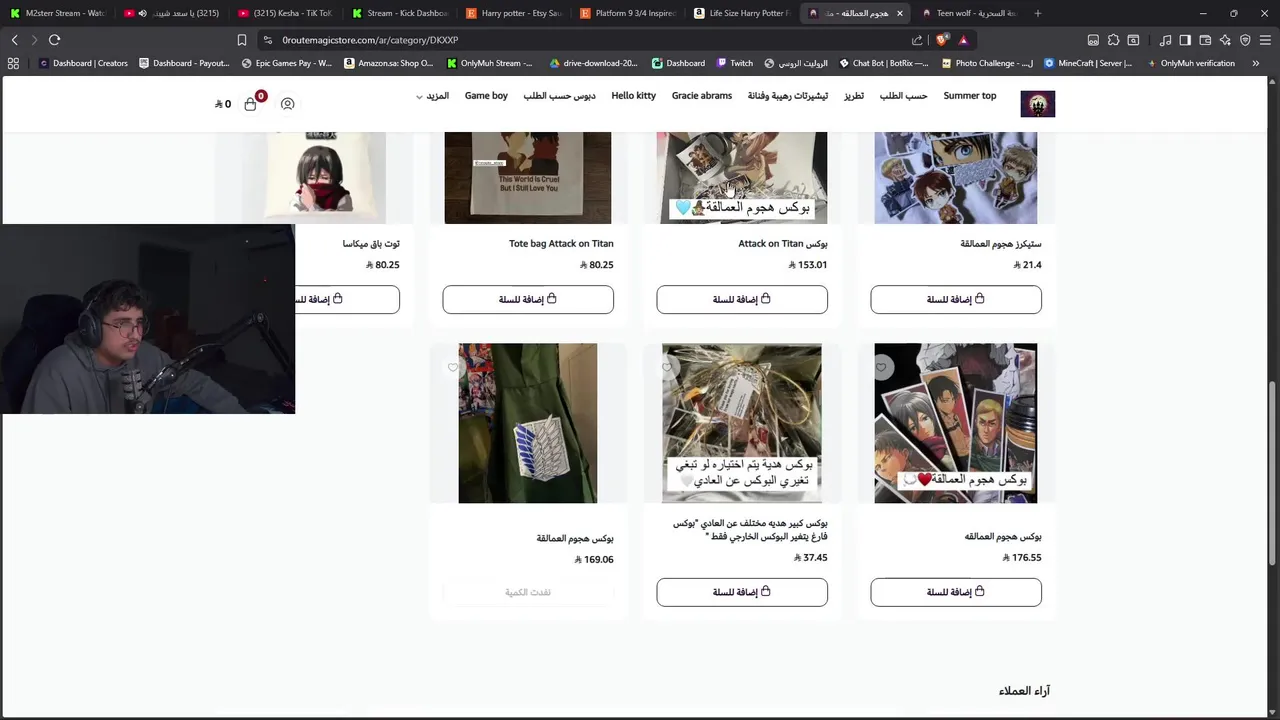Mute audio on the YouTube tab speaker icon
Screen dimensions: 1280x720
pos(142,13)
